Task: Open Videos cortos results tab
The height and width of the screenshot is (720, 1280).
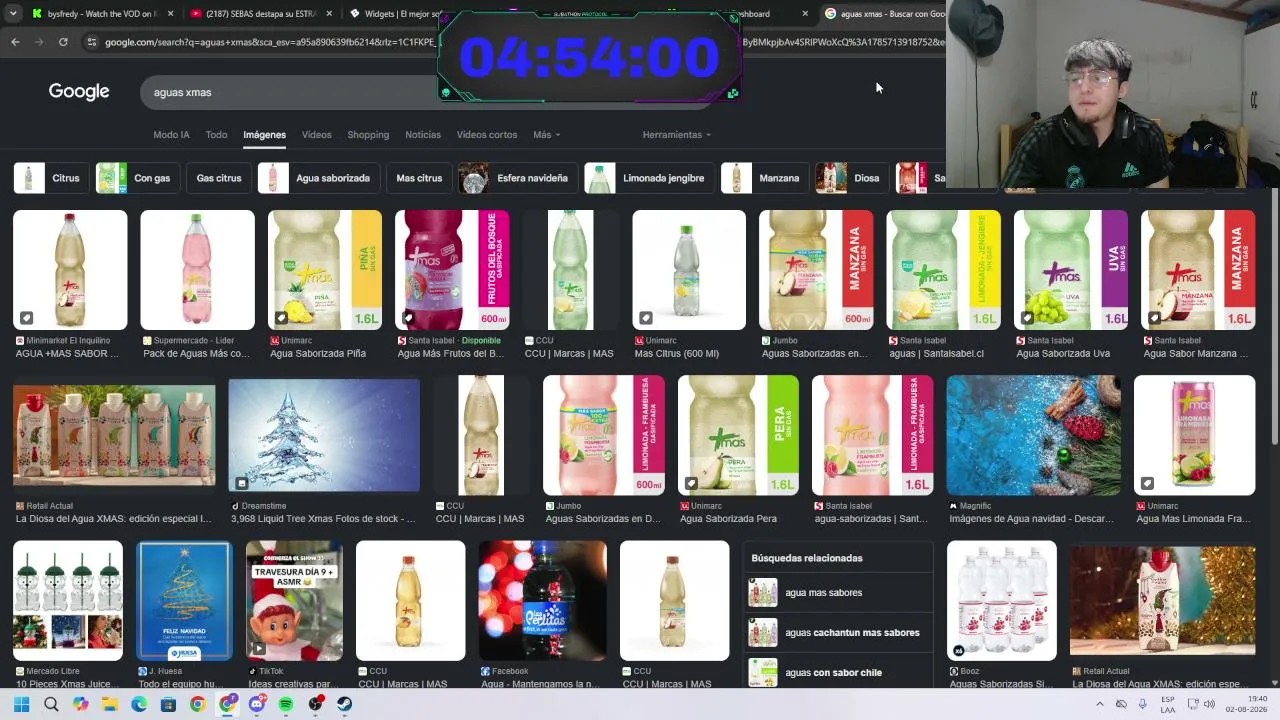Action: [487, 135]
